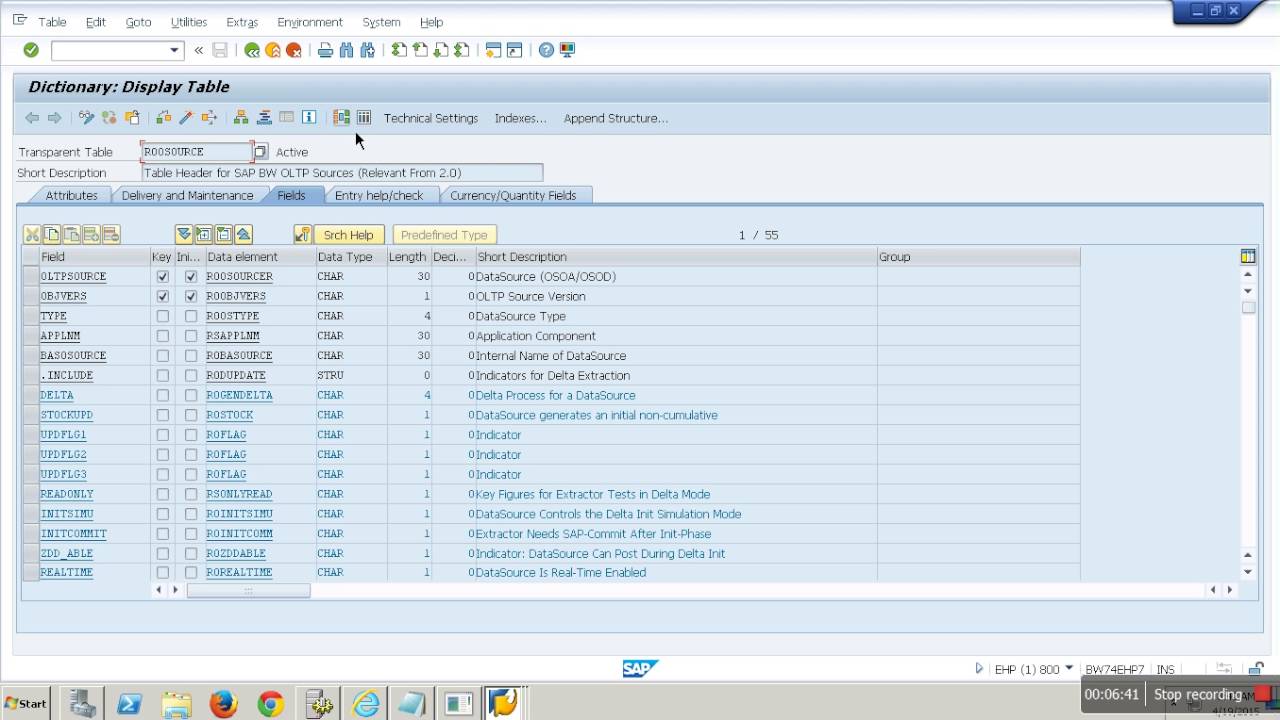The height and width of the screenshot is (720, 1280).
Task: Toggle the Key checkbox for the DELTA row
Action: click(x=162, y=395)
